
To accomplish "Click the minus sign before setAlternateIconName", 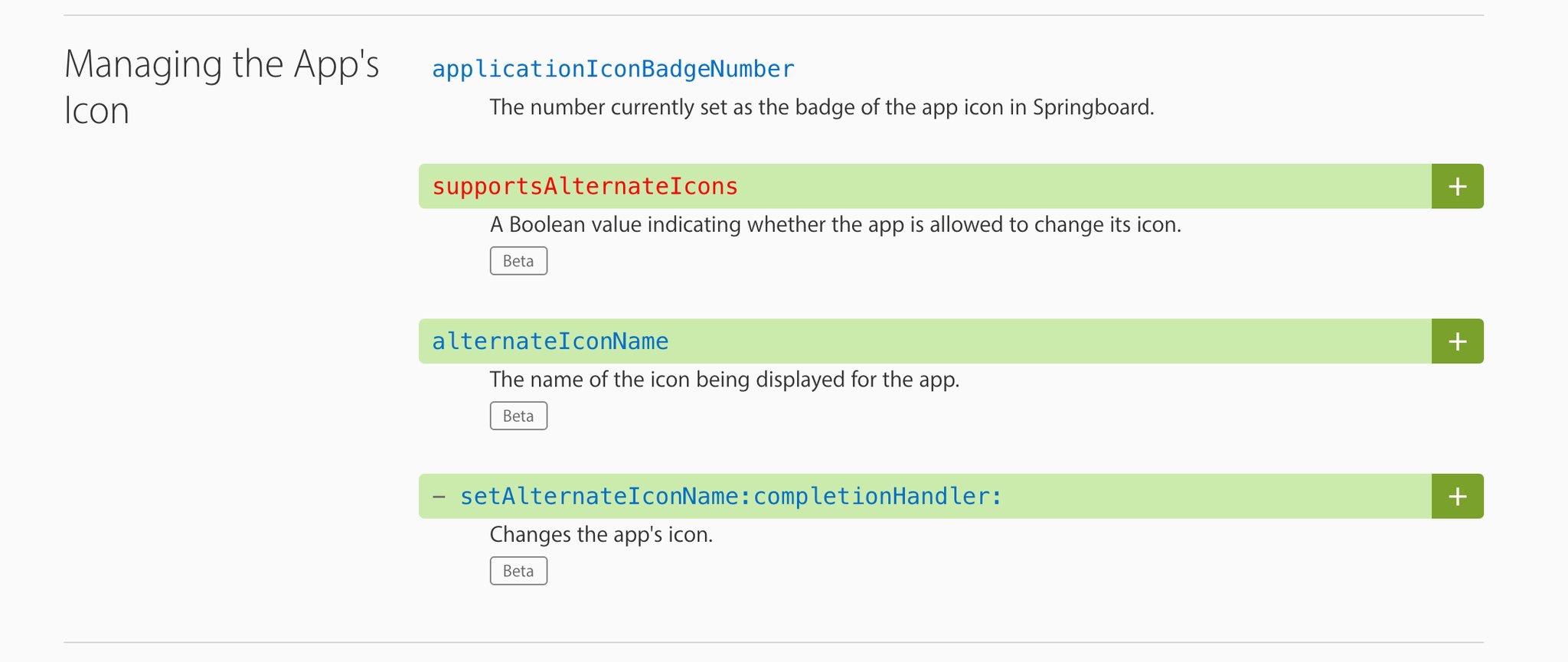I will (439, 496).
